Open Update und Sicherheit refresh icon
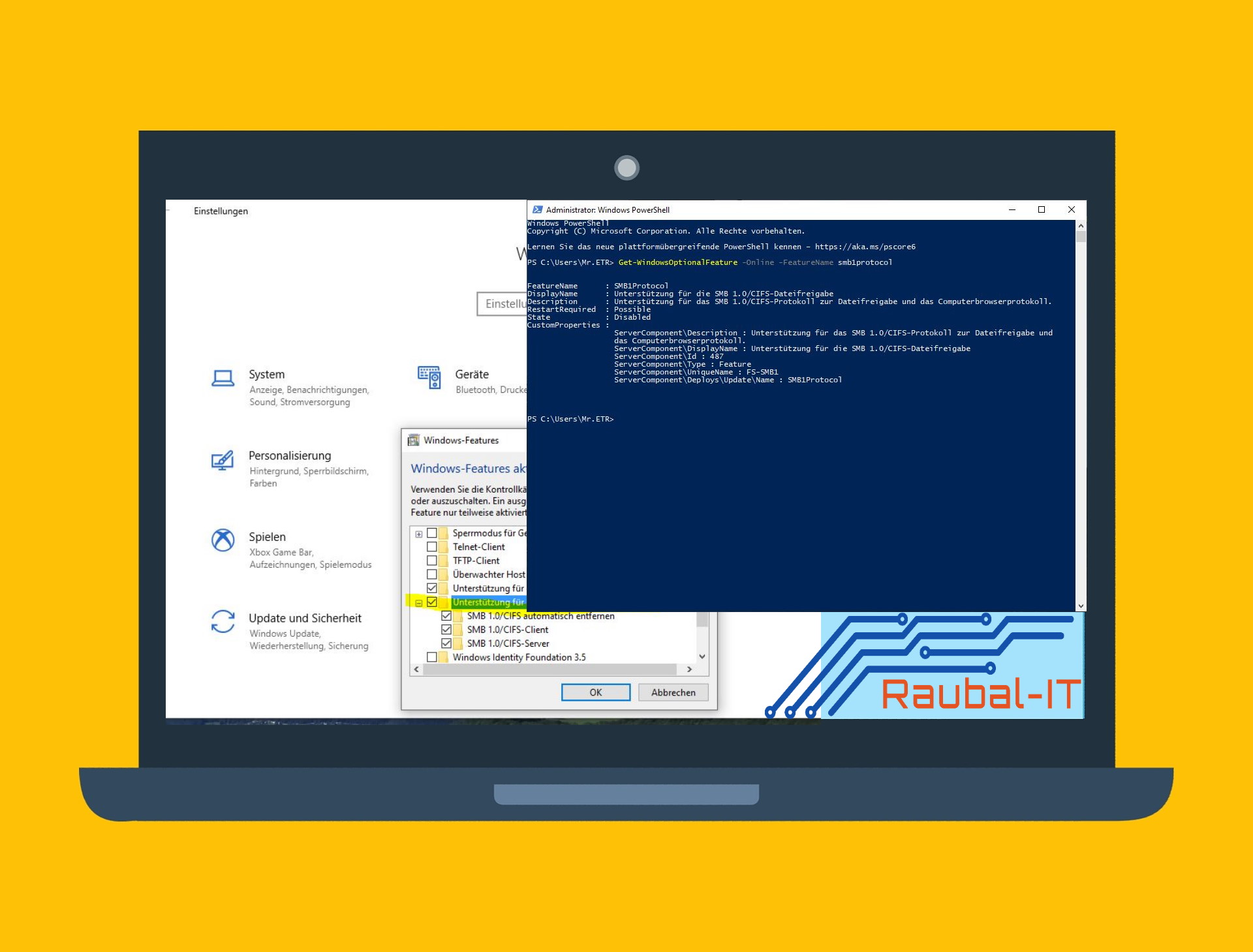 (x=223, y=622)
